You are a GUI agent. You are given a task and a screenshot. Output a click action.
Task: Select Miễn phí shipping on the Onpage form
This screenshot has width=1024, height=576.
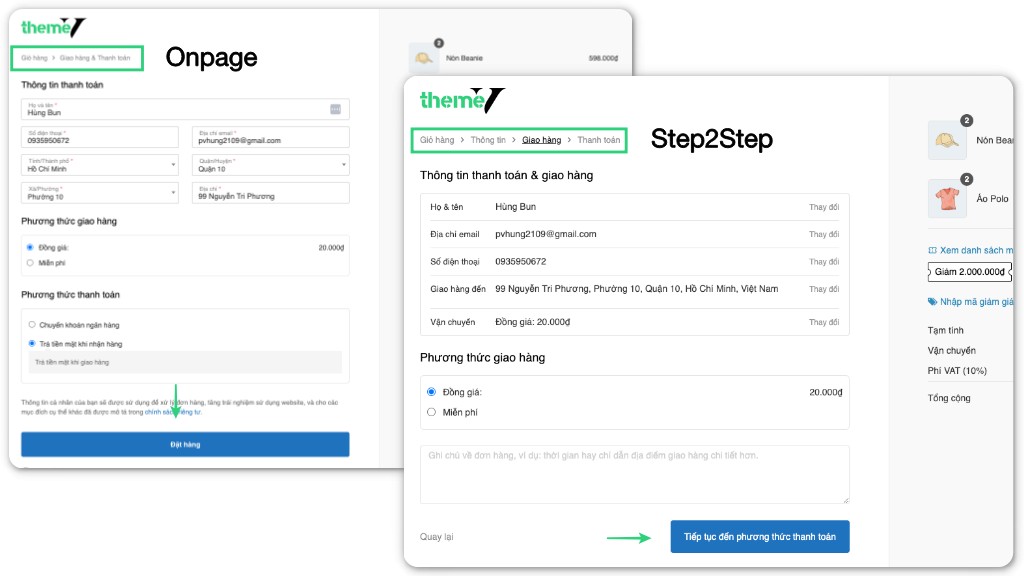pyautogui.click(x=30, y=263)
